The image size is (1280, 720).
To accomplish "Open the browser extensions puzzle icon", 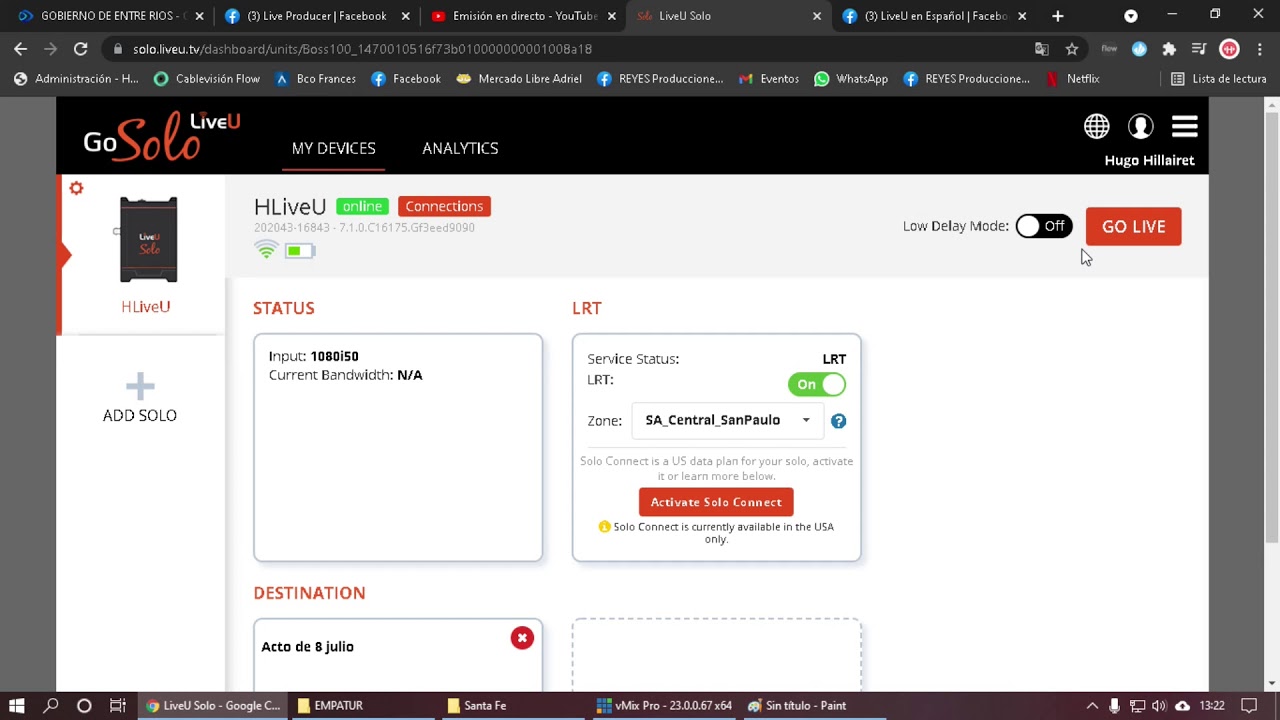I will coord(1169,48).
